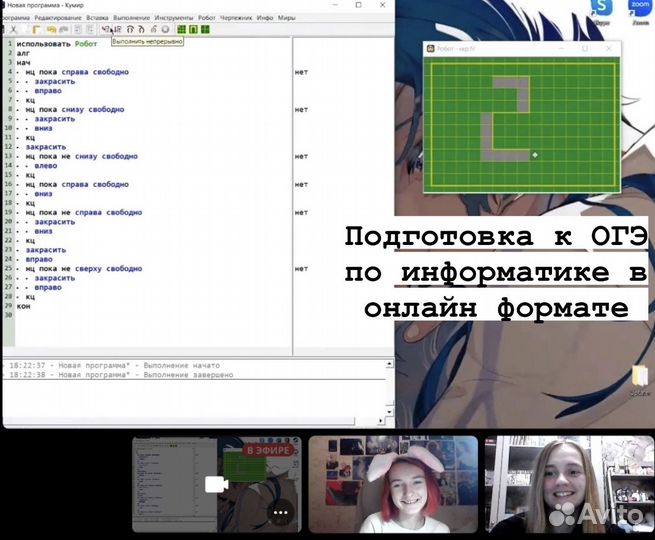This screenshot has height=540, width=655.
Task: Open the Вставка menu
Action: (97, 18)
